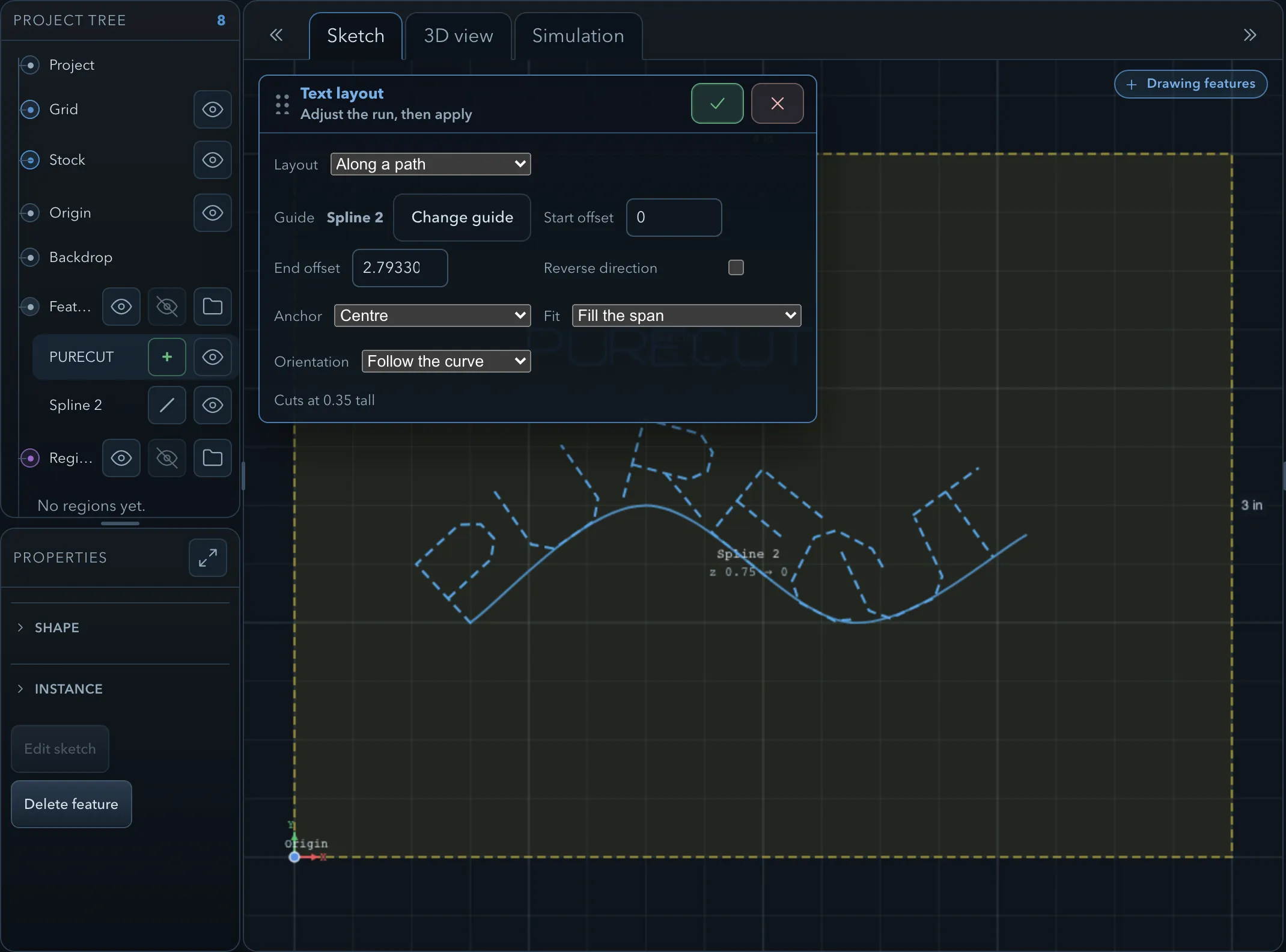Collapse the right side with the double chevron

click(1250, 35)
